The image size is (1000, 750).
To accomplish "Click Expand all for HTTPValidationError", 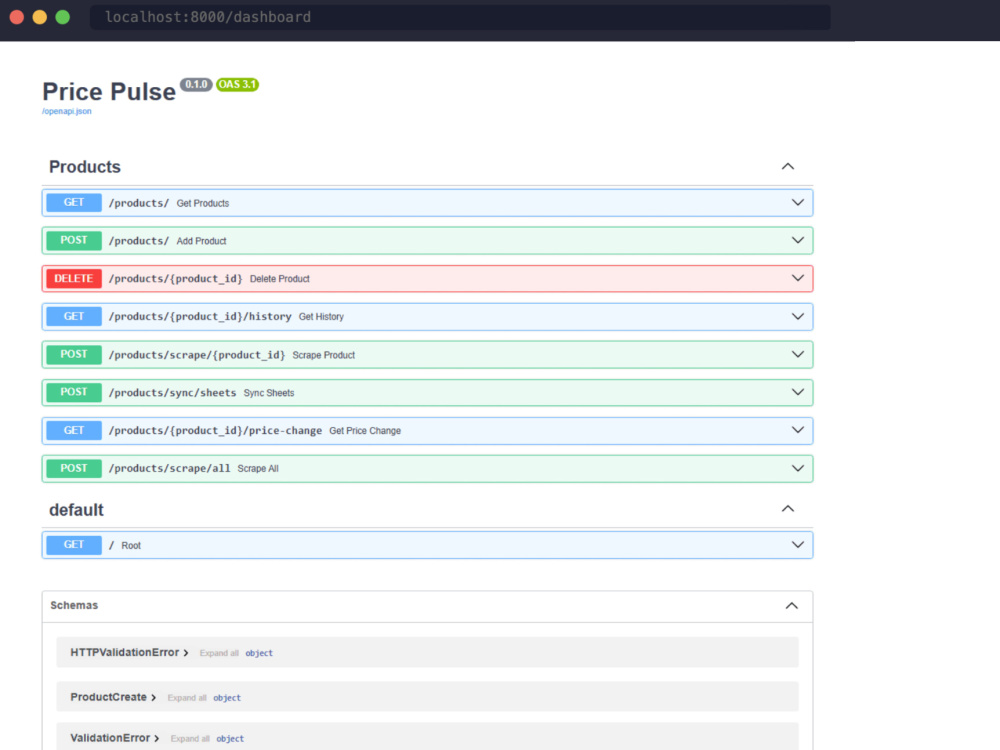I will click(x=219, y=653).
